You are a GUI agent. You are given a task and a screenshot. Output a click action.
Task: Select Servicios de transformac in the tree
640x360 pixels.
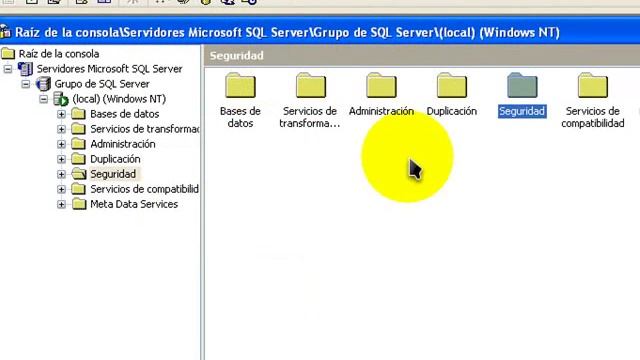pyautogui.click(x=144, y=129)
